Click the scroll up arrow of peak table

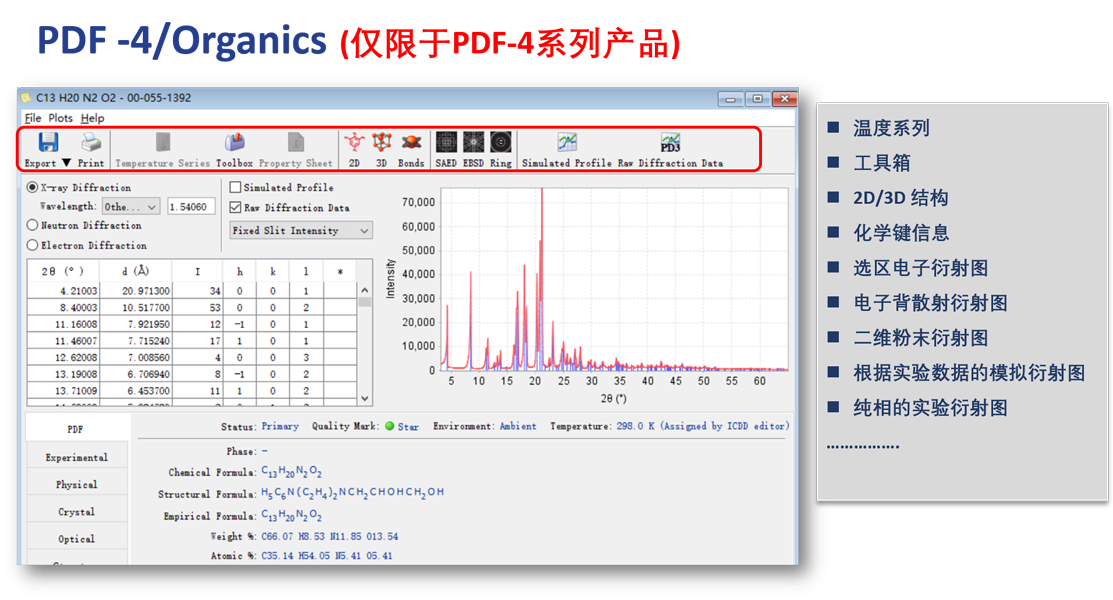coord(365,290)
